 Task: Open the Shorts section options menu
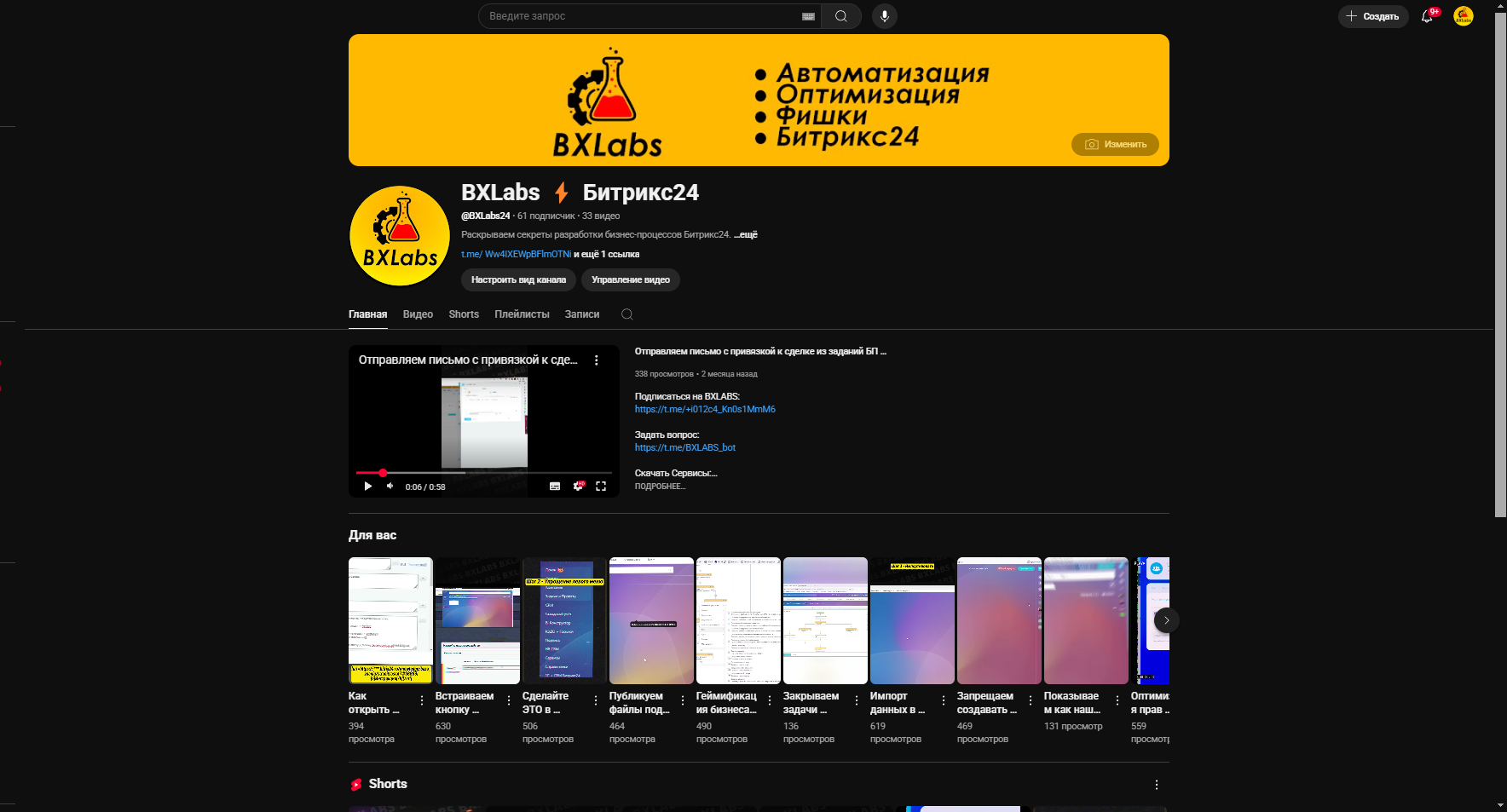coord(1157,785)
